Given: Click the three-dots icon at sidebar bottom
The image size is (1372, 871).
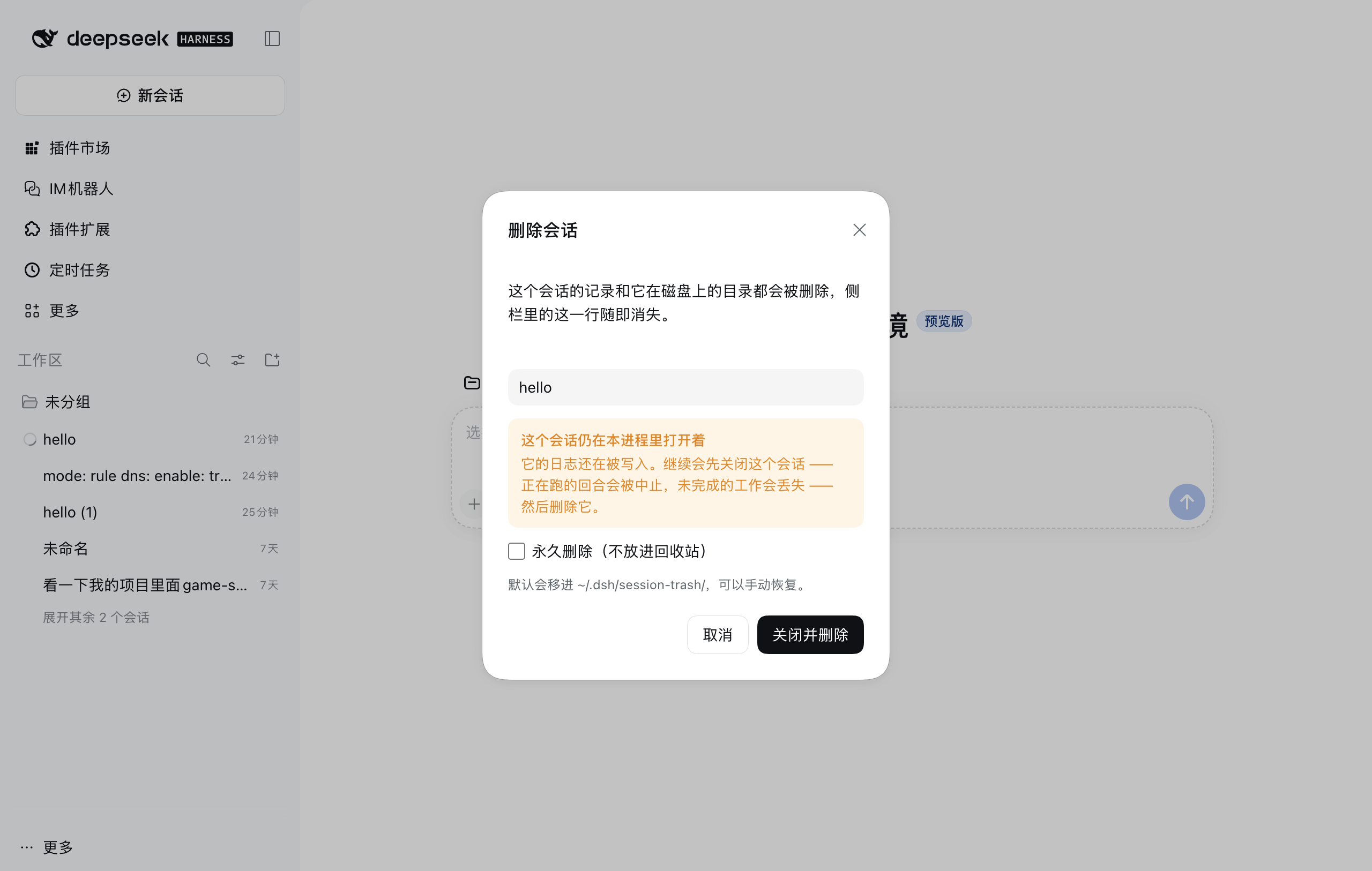Looking at the screenshot, I should (x=27, y=847).
